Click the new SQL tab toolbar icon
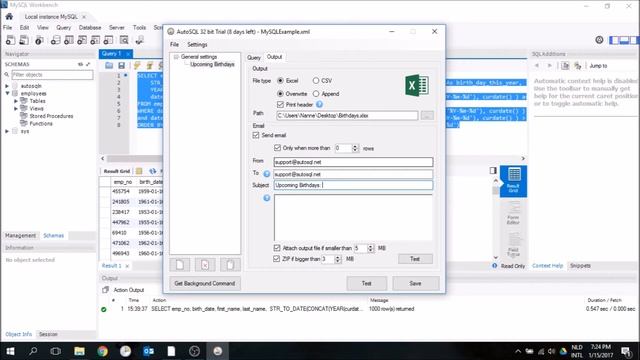The image size is (640, 360). pos(11,40)
